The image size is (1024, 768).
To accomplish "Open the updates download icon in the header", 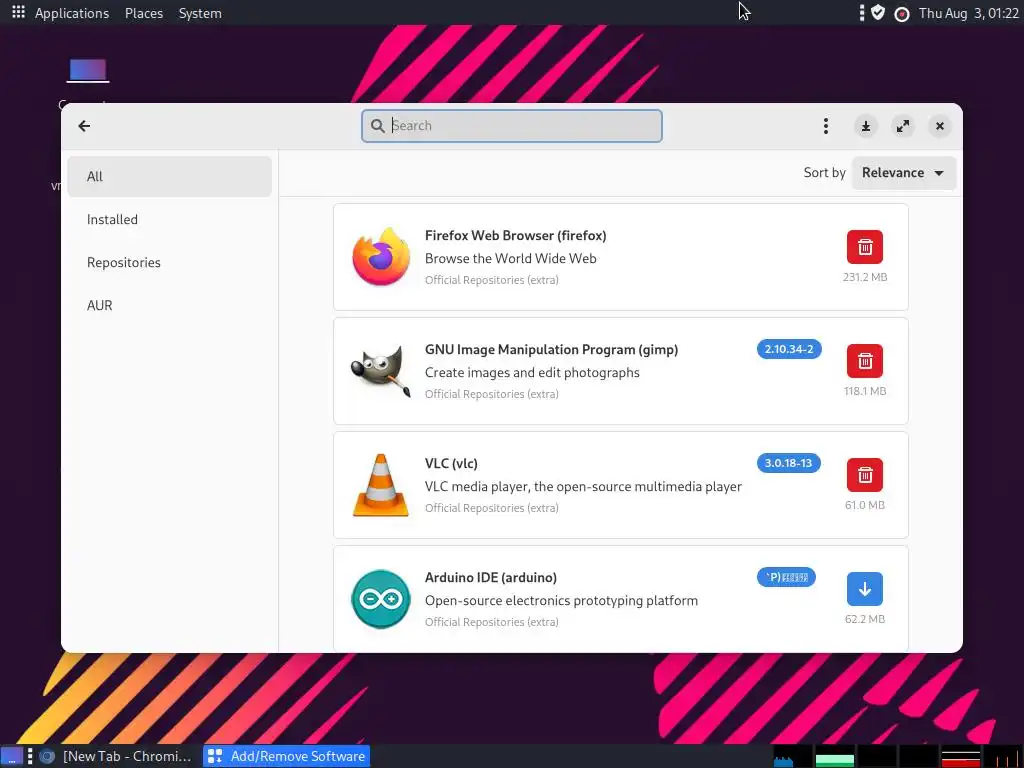I will (866, 126).
